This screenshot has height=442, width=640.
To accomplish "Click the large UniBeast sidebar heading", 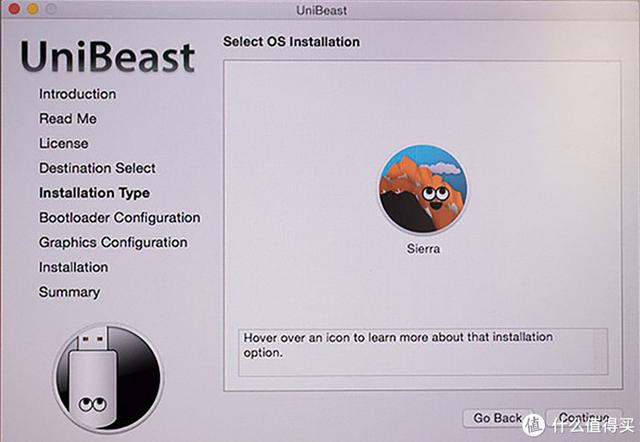I will pos(108,57).
